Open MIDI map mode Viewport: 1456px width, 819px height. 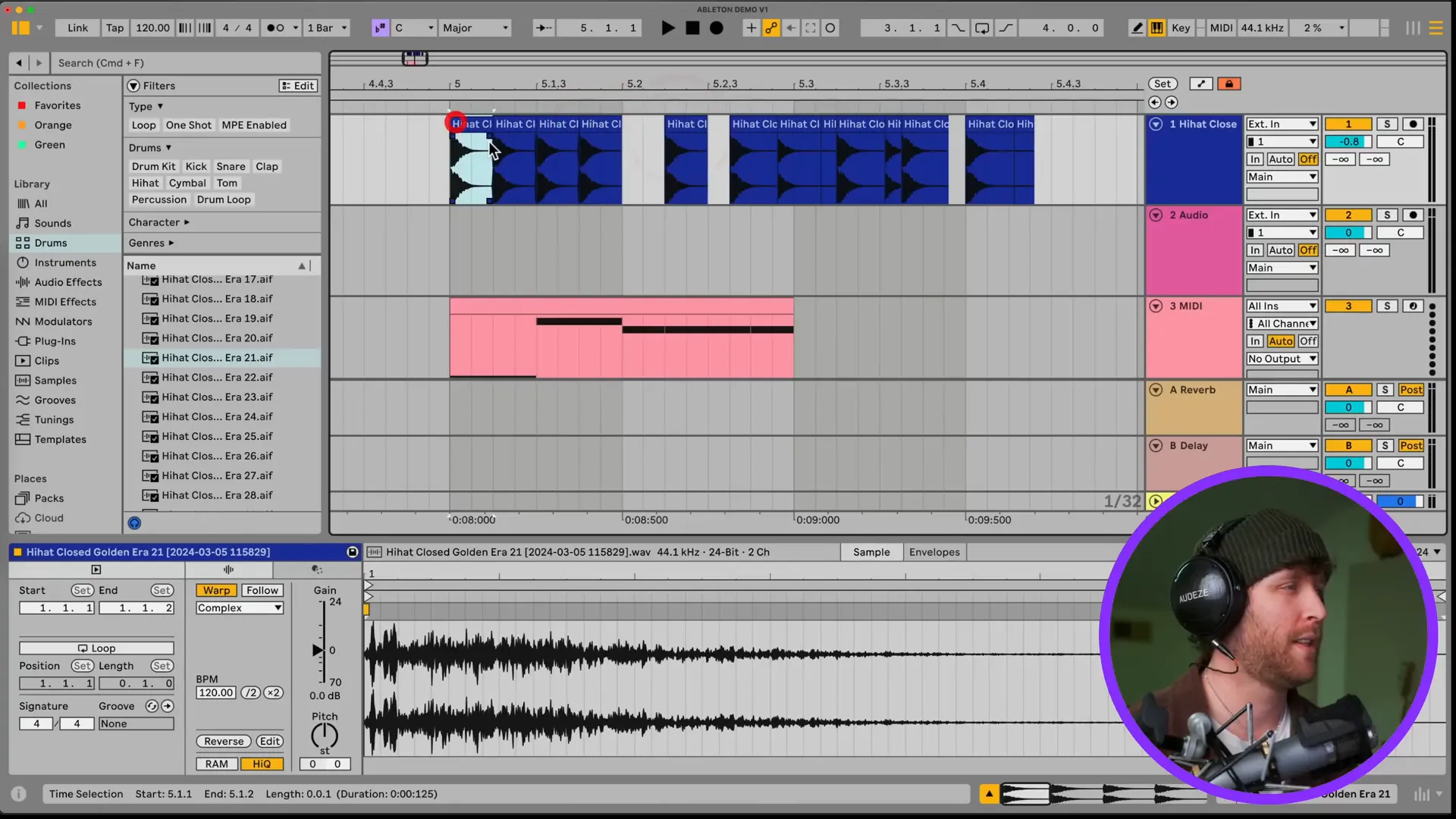coord(1221,28)
